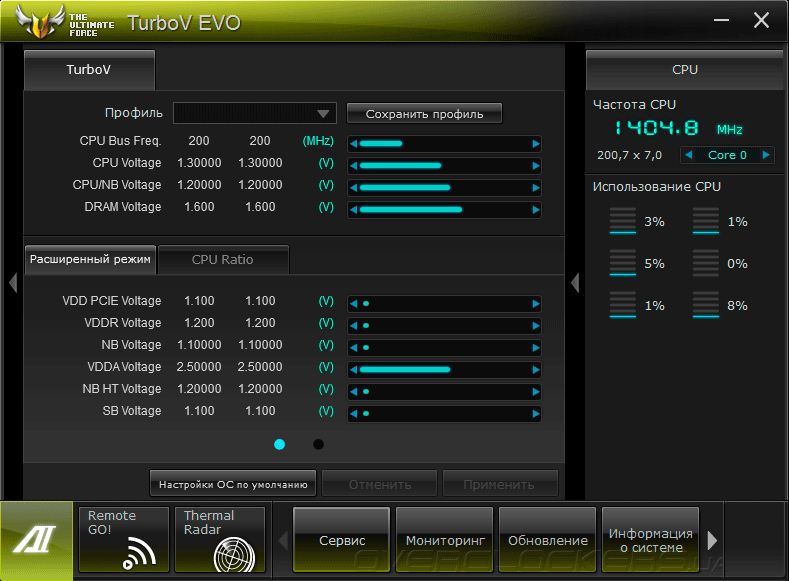Open the Расширенный режим tab
This screenshot has width=789, height=581.
pos(90,260)
